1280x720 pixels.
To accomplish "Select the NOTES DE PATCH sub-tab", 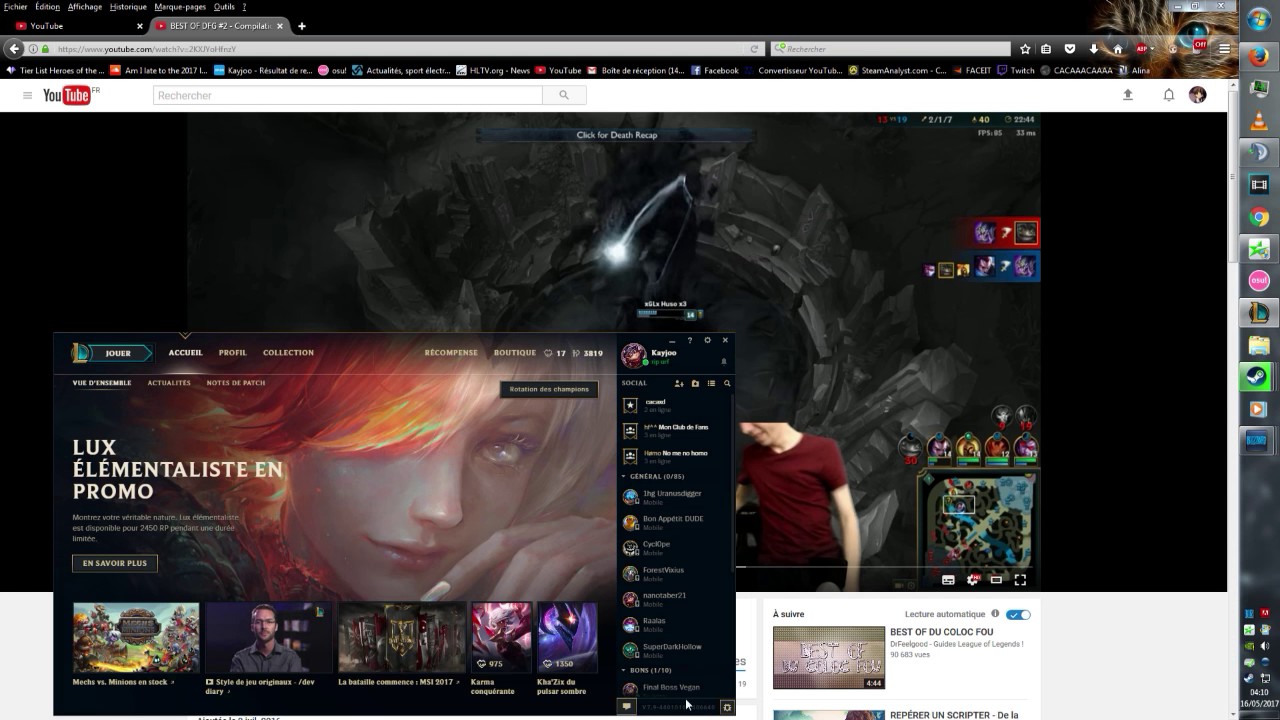I will click(x=236, y=383).
